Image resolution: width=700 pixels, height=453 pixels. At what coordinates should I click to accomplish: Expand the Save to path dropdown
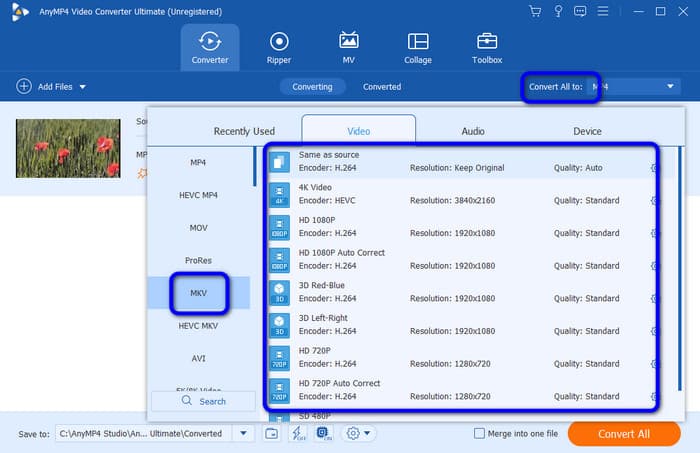244,433
